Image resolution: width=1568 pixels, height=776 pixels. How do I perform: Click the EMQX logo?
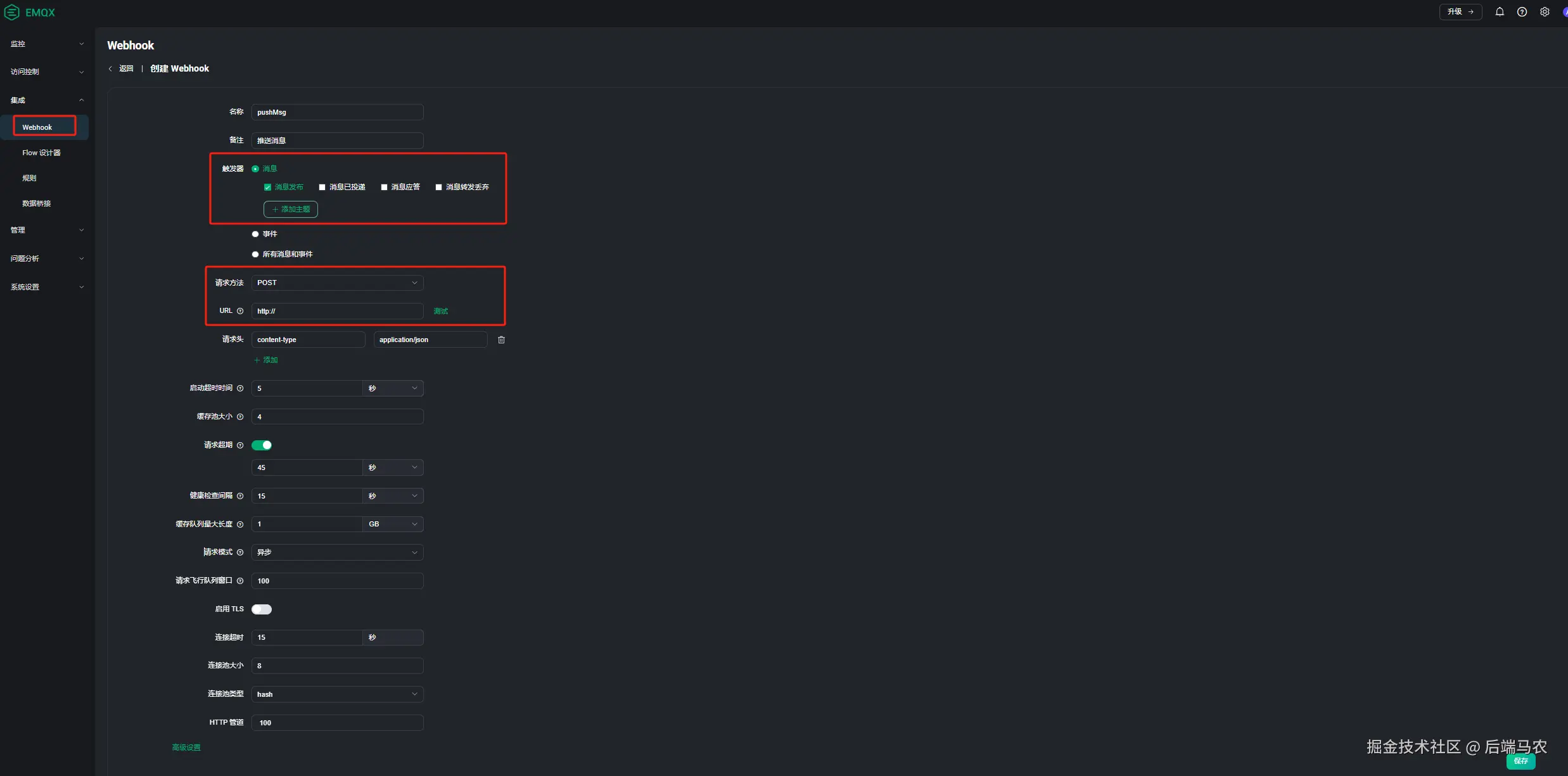[30, 12]
